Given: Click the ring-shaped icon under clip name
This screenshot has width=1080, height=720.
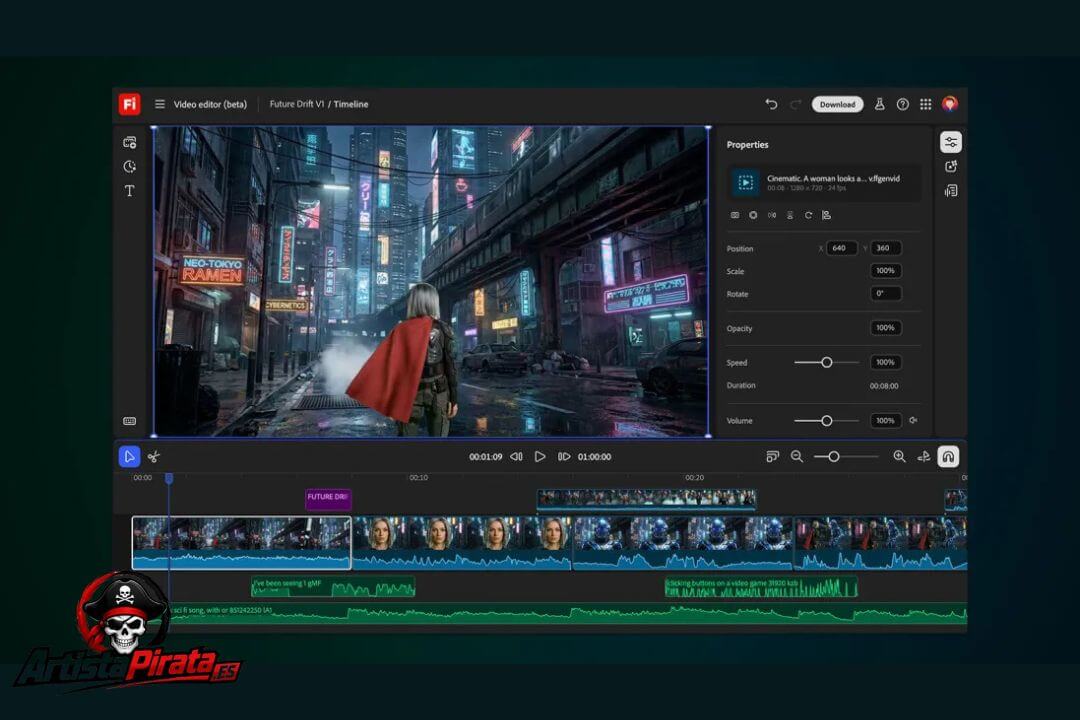Looking at the screenshot, I should [x=753, y=215].
